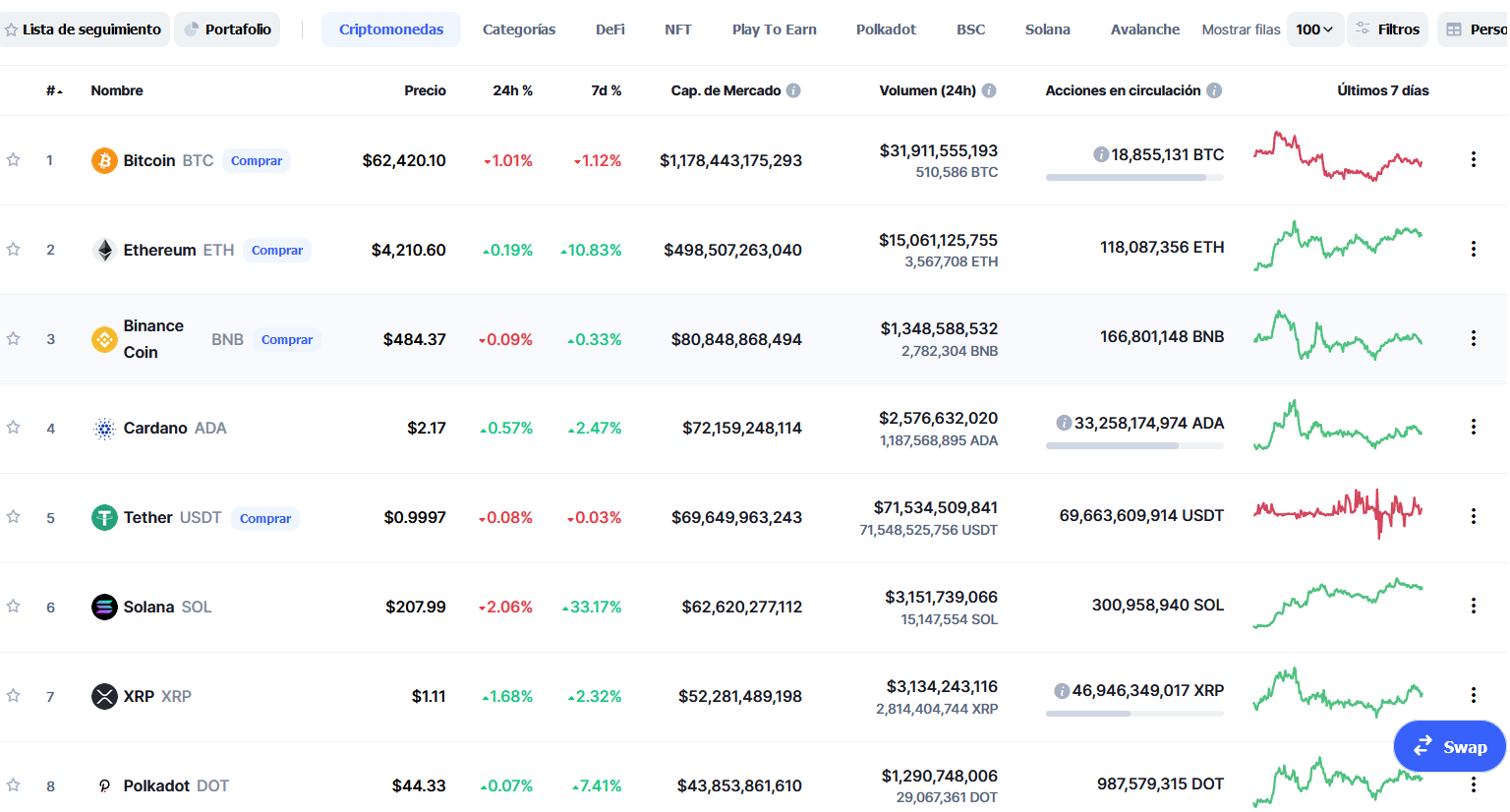
Task: Click Bitcoin circulating supply progress bar
Action: 1134,178
